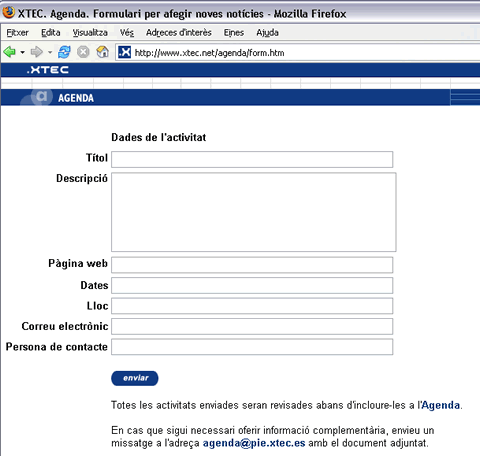Click the Firefox logo in the title bar
The width and height of the screenshot is (480, 456).
pyautogui.click(x=9, y=12)
